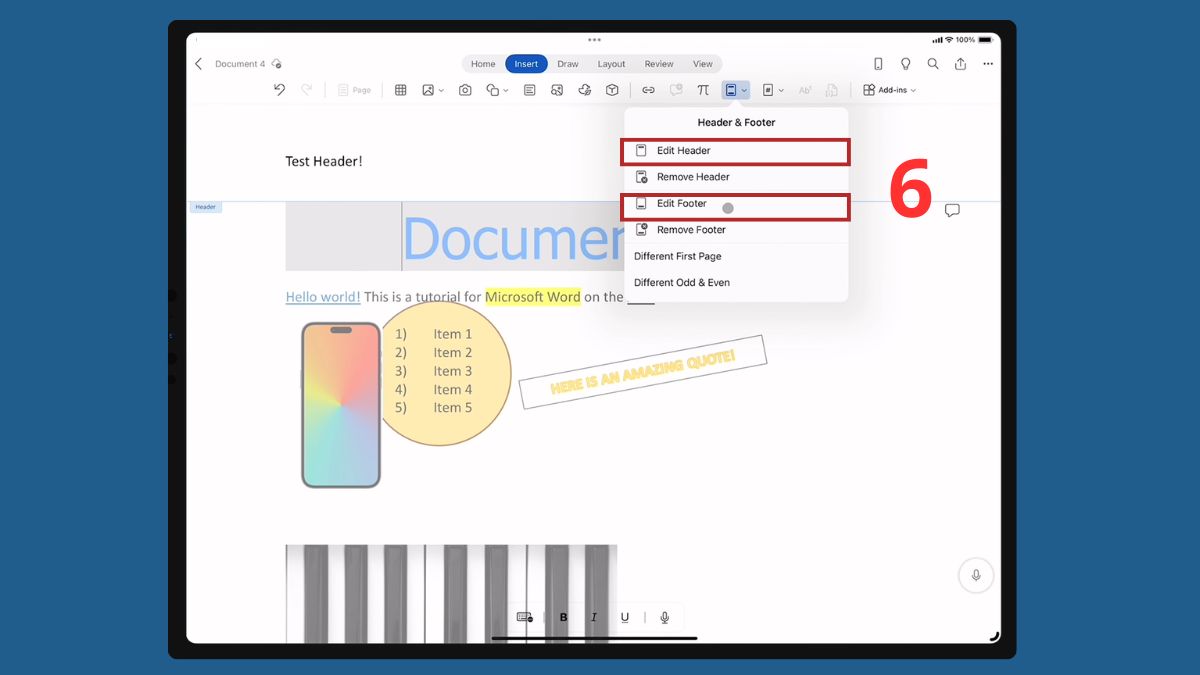Image resolution: width=1200 pixels, height=675 pixels.
Task: Switch to the View tab
Action: pos(703,64)
